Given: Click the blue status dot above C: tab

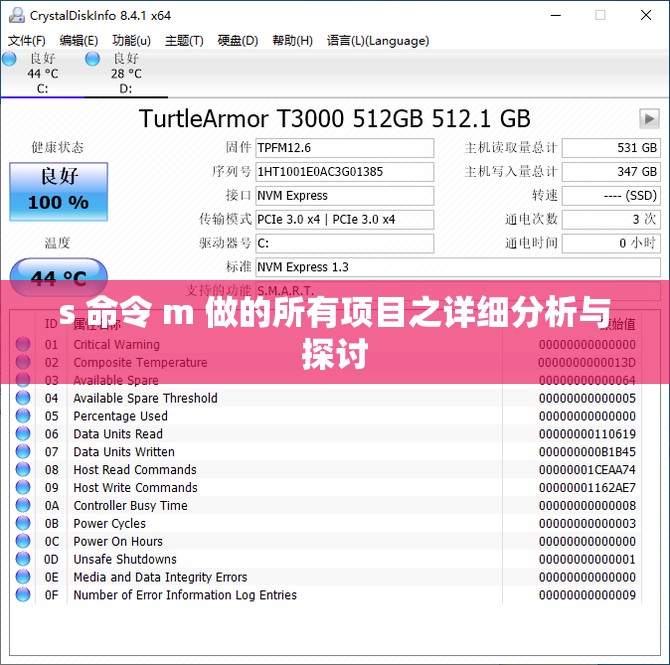Looking at the screenshot, I should [x=9, y=59].
